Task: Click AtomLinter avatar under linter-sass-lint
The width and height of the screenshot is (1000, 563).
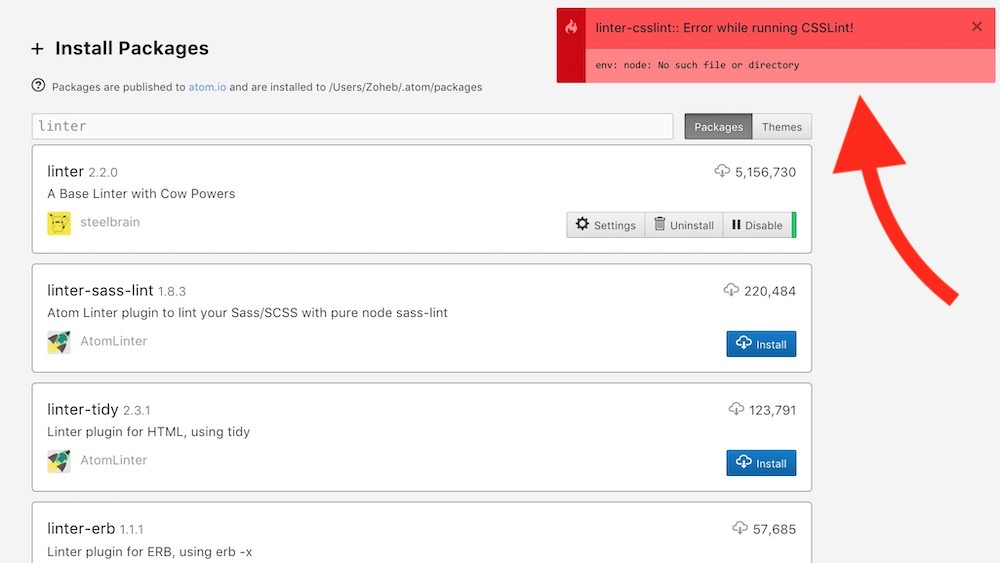Action: 59,342
